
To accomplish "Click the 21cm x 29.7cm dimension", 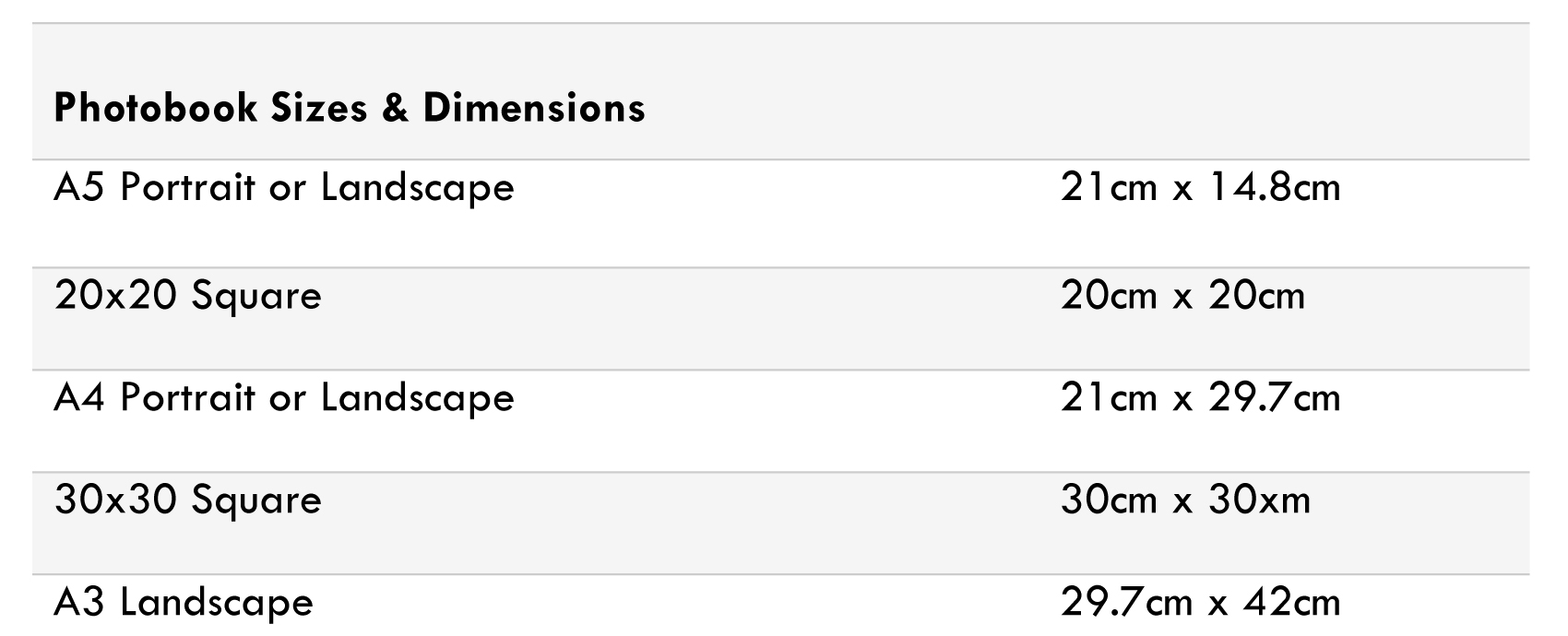I will [1200, 397].
